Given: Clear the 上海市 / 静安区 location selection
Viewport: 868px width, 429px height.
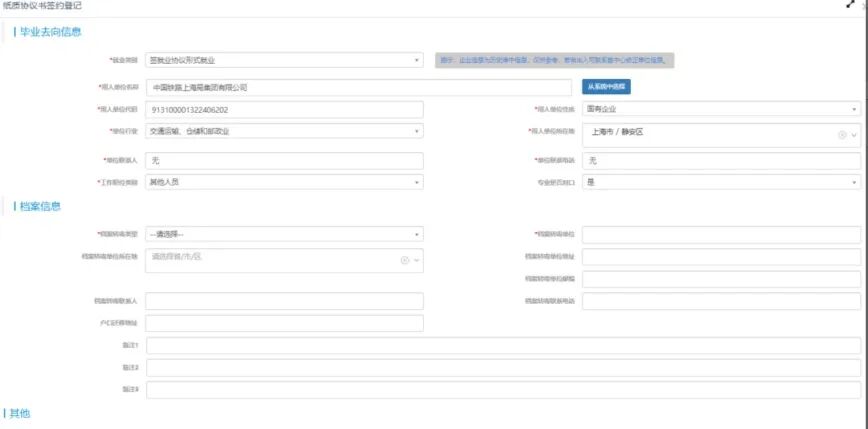Looking at the screenshot, I should point(842,135).
